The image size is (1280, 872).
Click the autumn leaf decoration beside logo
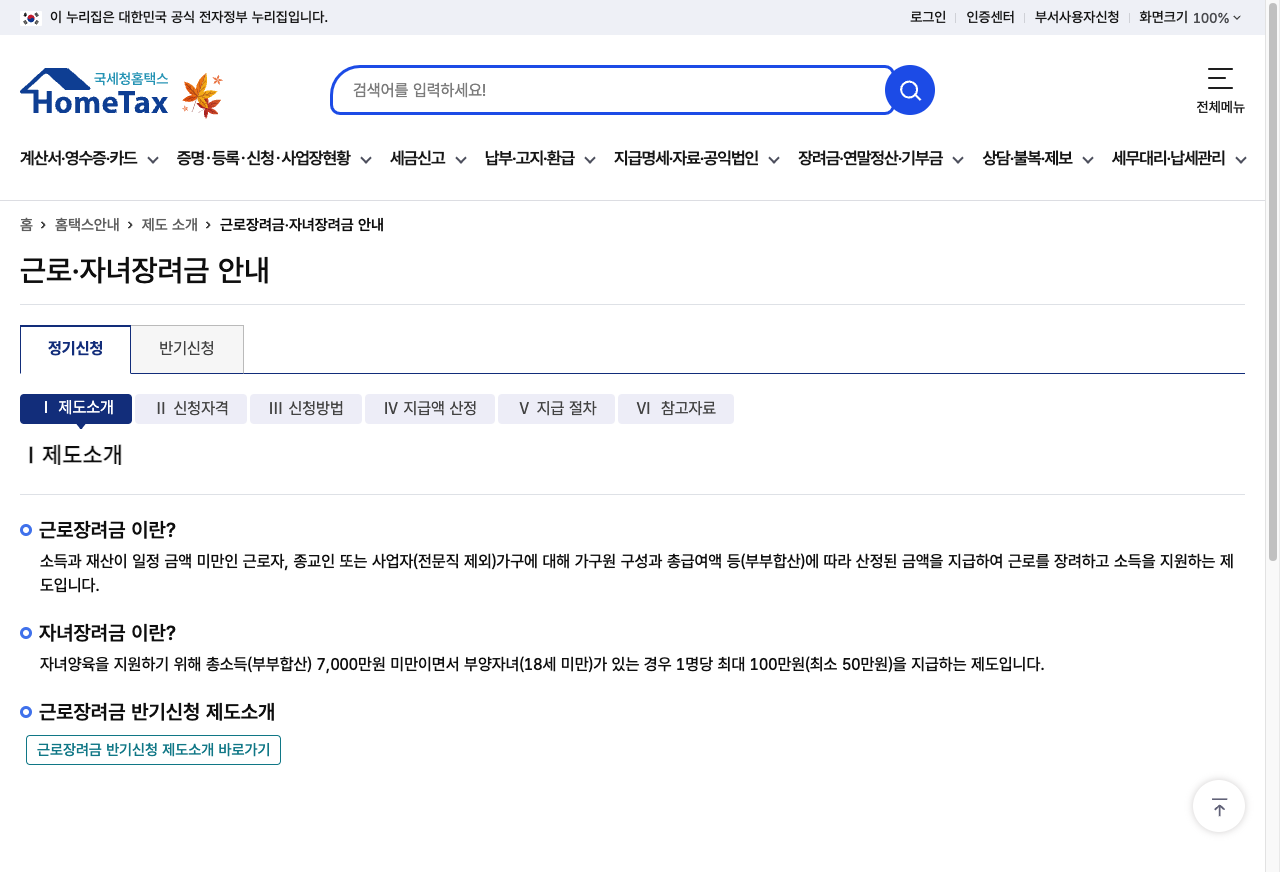[202, 95]
